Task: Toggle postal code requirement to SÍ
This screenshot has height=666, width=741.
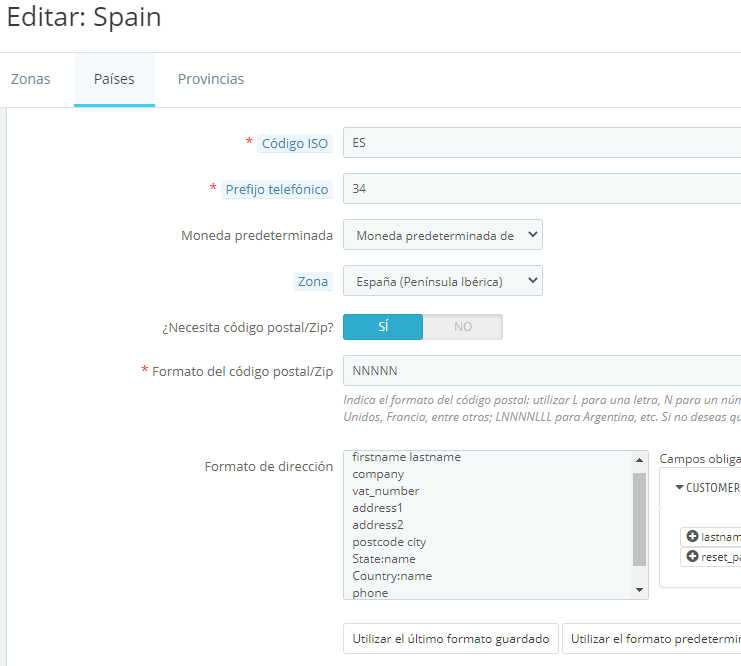Action: [383, 327]
